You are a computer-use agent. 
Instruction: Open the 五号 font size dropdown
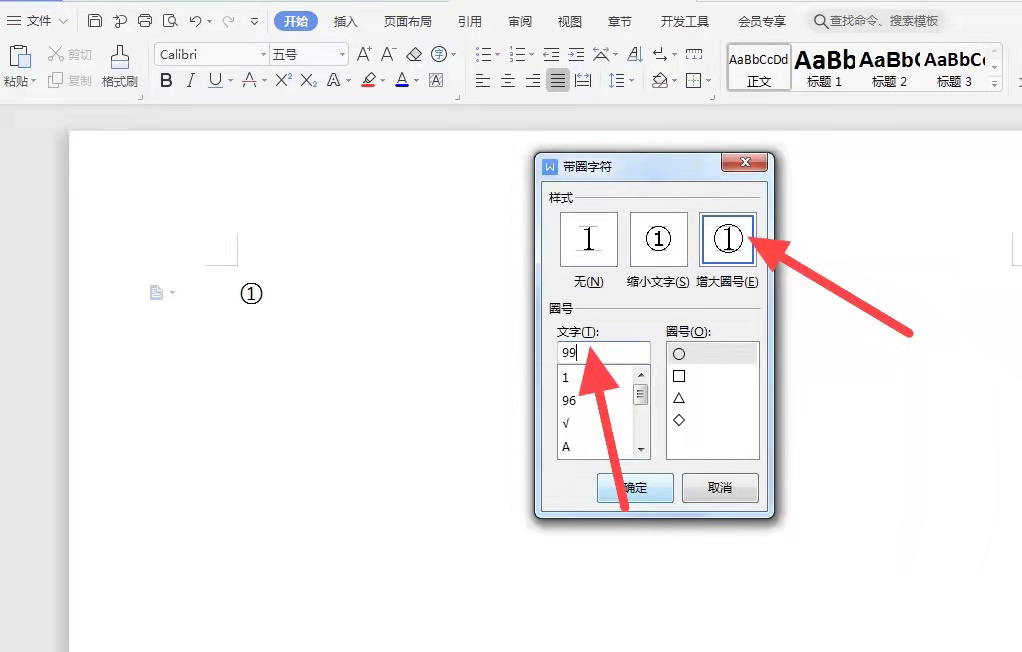pos(342,55)
